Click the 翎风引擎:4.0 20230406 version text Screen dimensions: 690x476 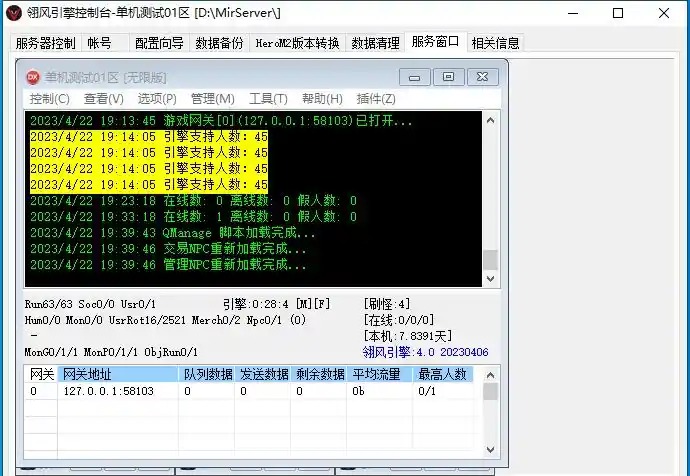tap(426, 352)
